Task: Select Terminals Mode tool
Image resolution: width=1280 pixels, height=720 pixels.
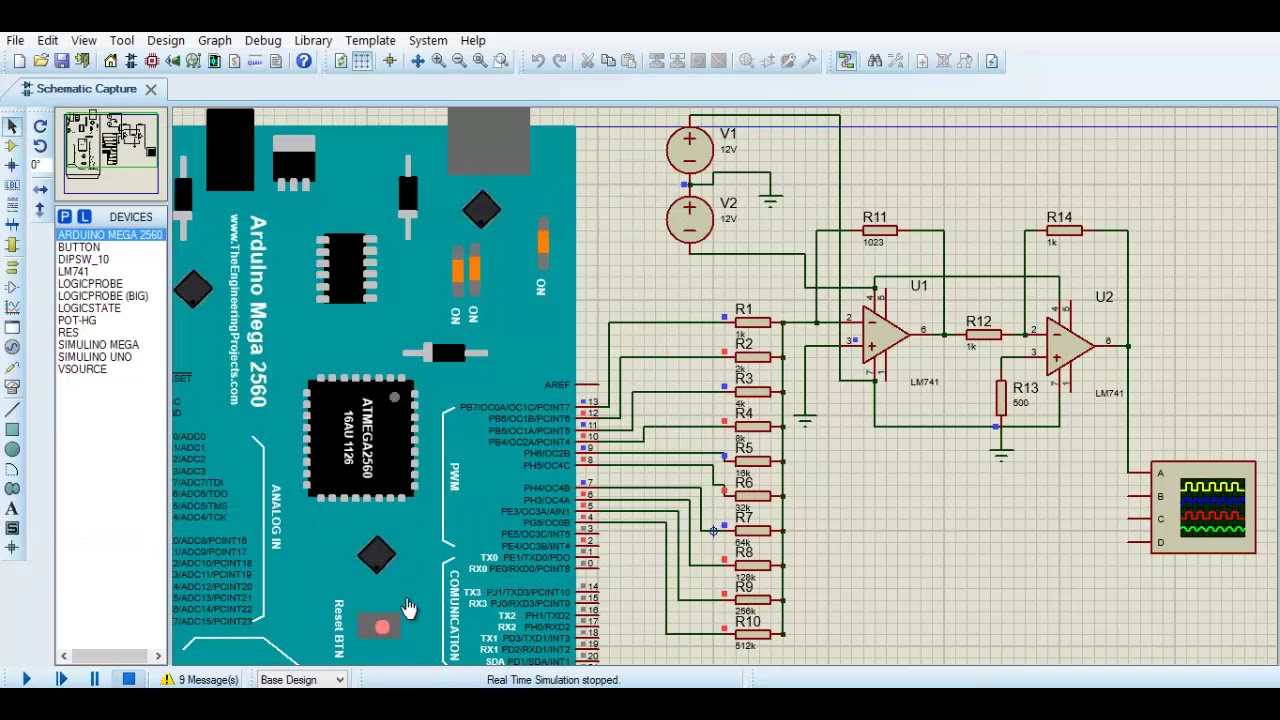Action: [x=12, y=267]
